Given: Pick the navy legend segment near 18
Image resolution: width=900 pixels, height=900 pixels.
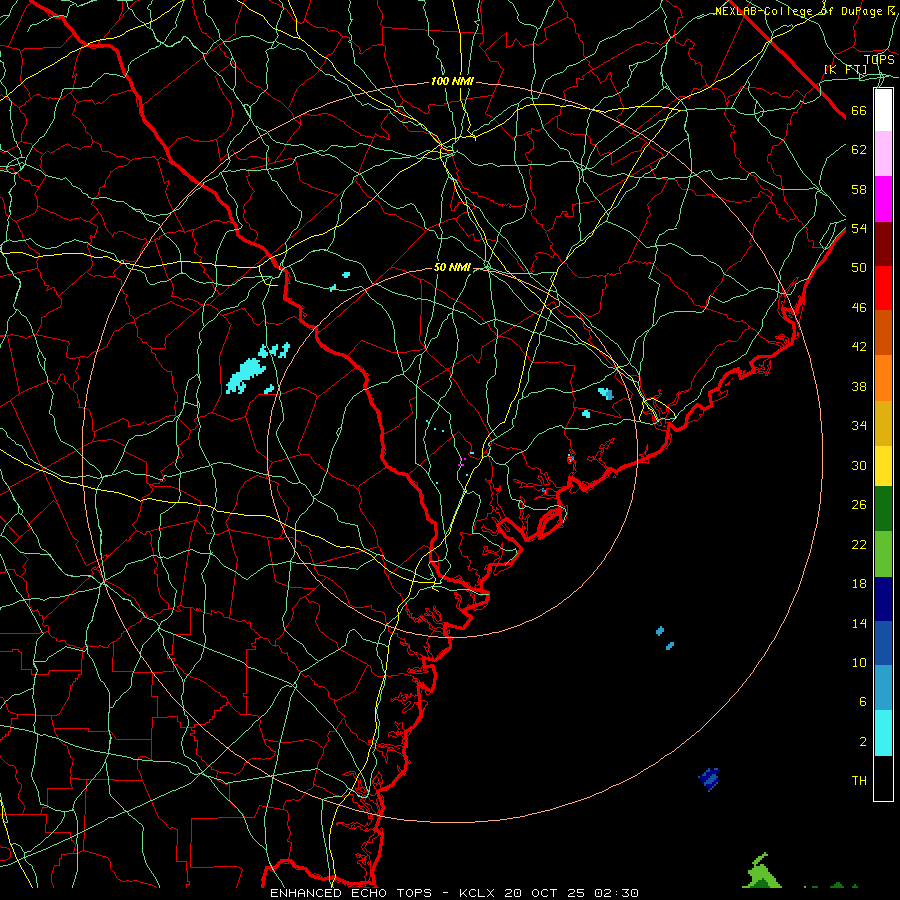Looking at the screenshot, I should [x=883, y=599].
